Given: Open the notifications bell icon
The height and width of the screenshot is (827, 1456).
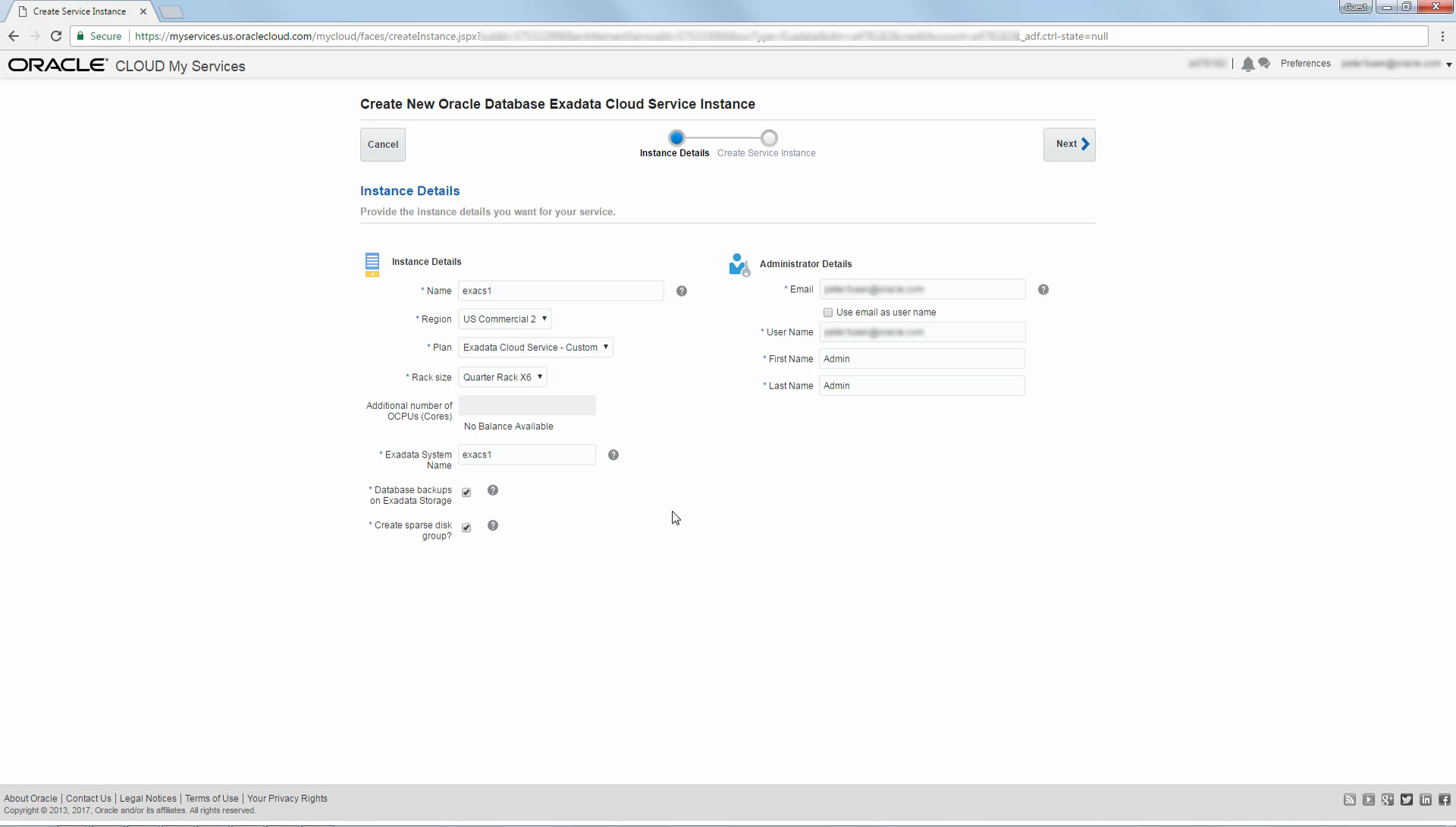Looking at the screenshot, I should pos(1247,64).
